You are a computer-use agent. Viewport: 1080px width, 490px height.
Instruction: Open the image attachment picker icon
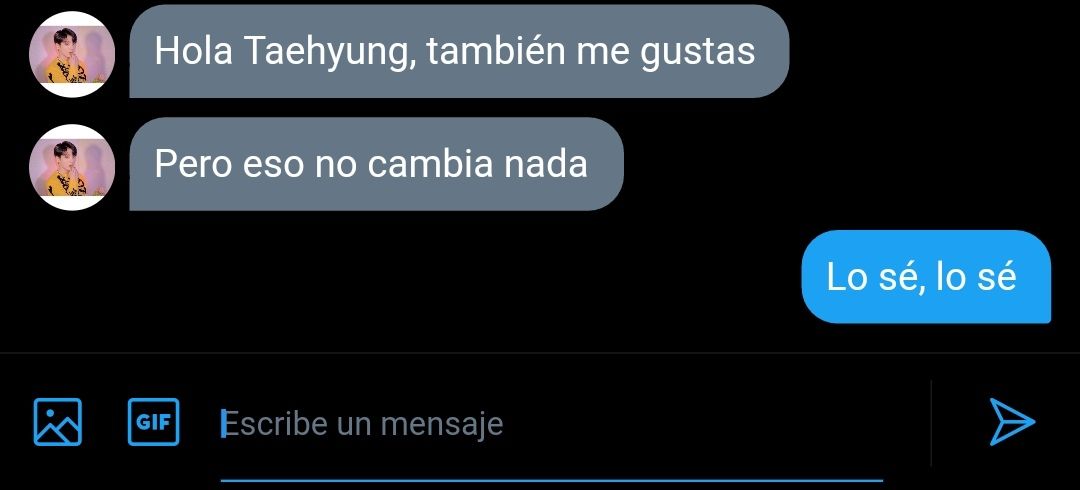58,422
